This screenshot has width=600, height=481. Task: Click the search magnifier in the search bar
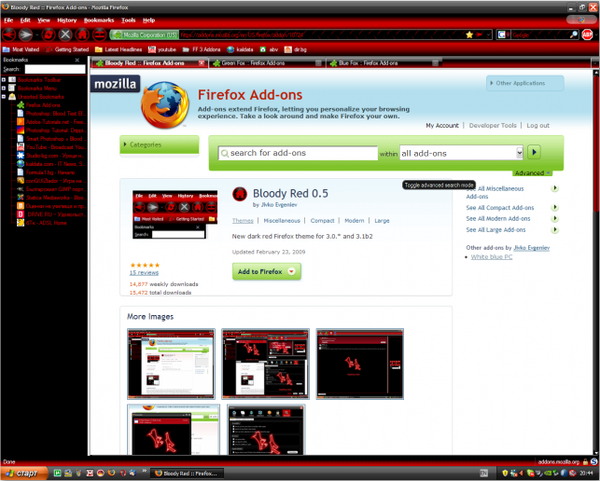tap(573, 35)
